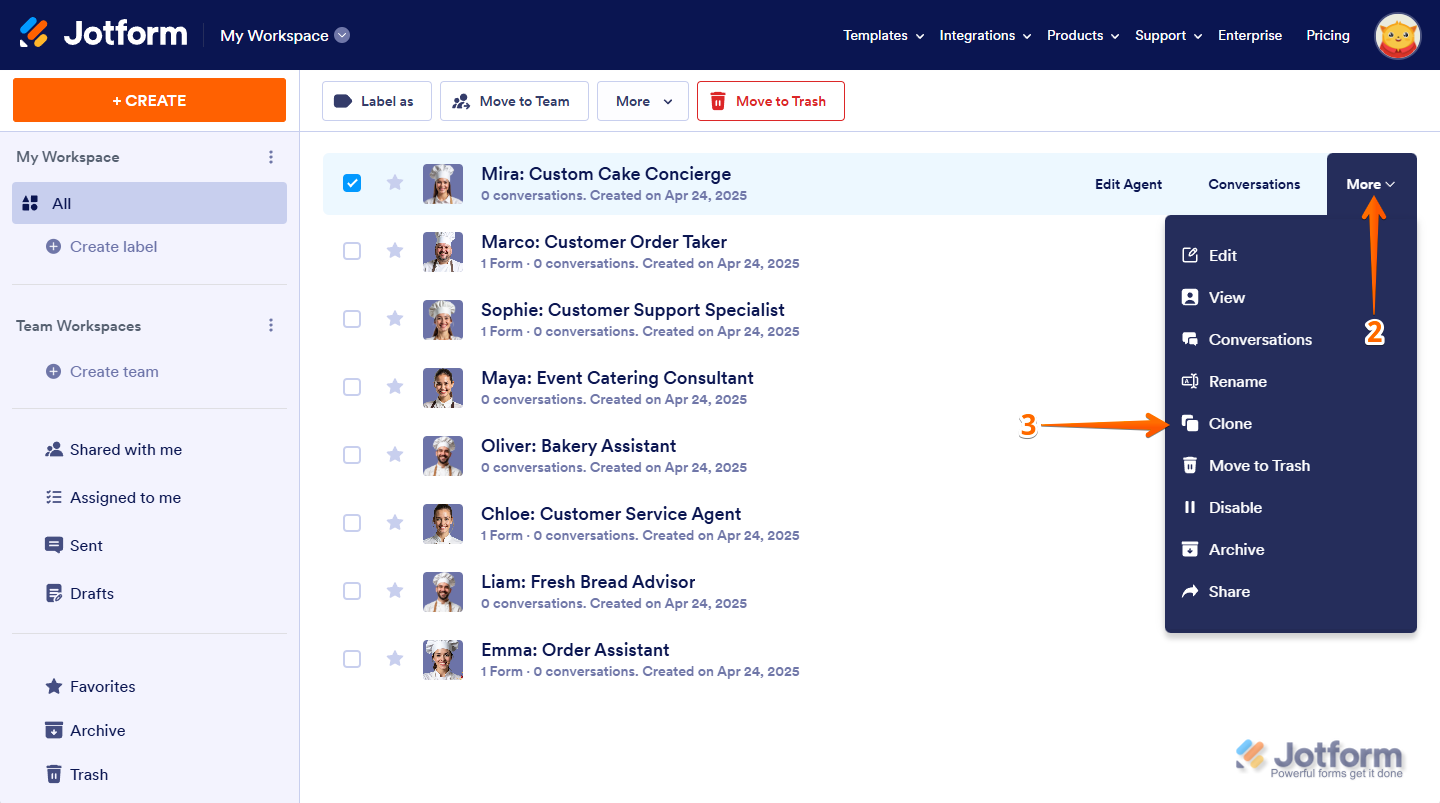Click the My Workspace options kebab icon

coord(270,157)
